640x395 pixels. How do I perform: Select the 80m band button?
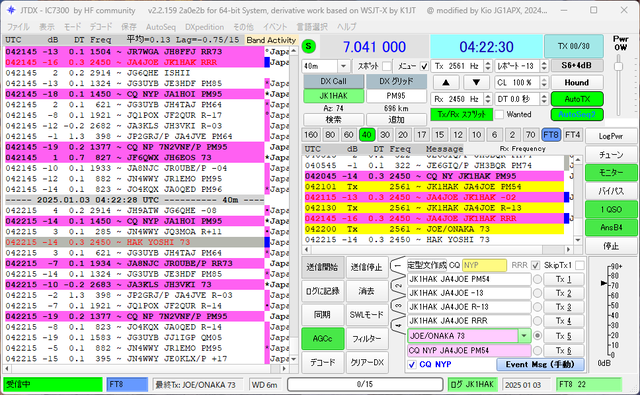[330, 135]
